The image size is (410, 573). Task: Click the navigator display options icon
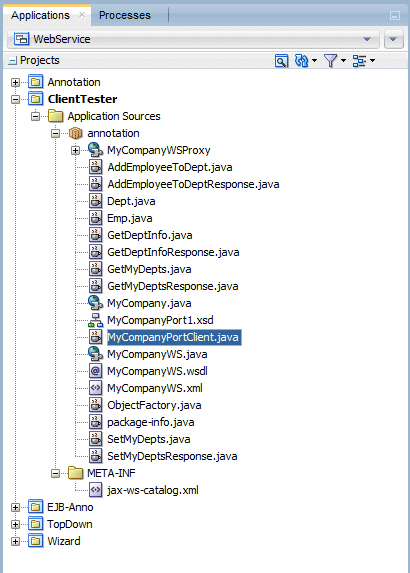click(x=359, y=61)
